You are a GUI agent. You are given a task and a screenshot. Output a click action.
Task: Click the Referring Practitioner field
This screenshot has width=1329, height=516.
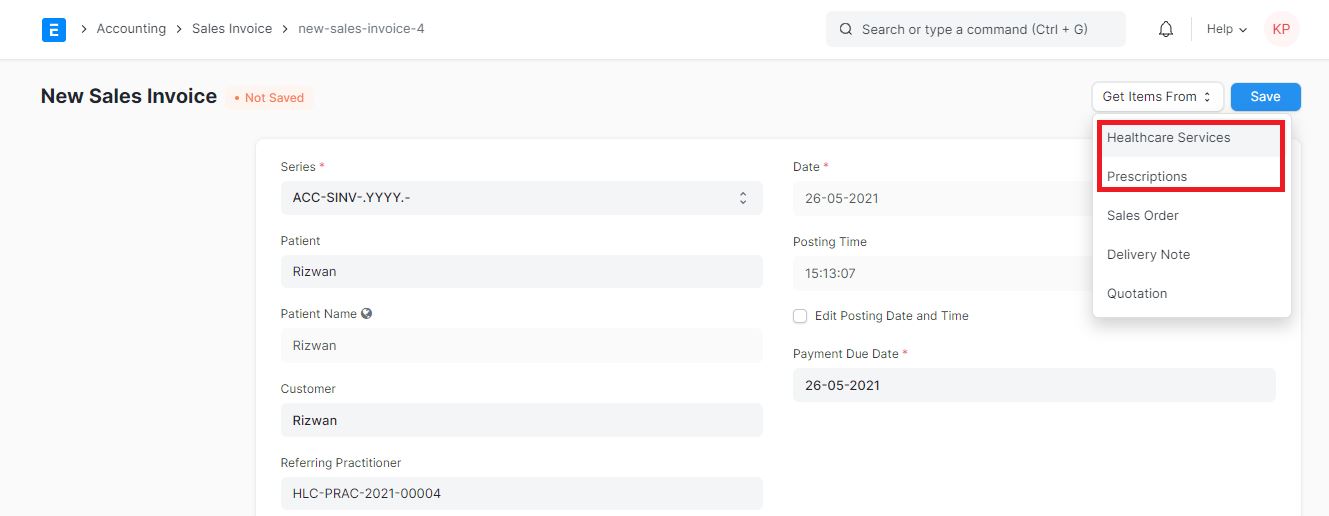(521, 493)
